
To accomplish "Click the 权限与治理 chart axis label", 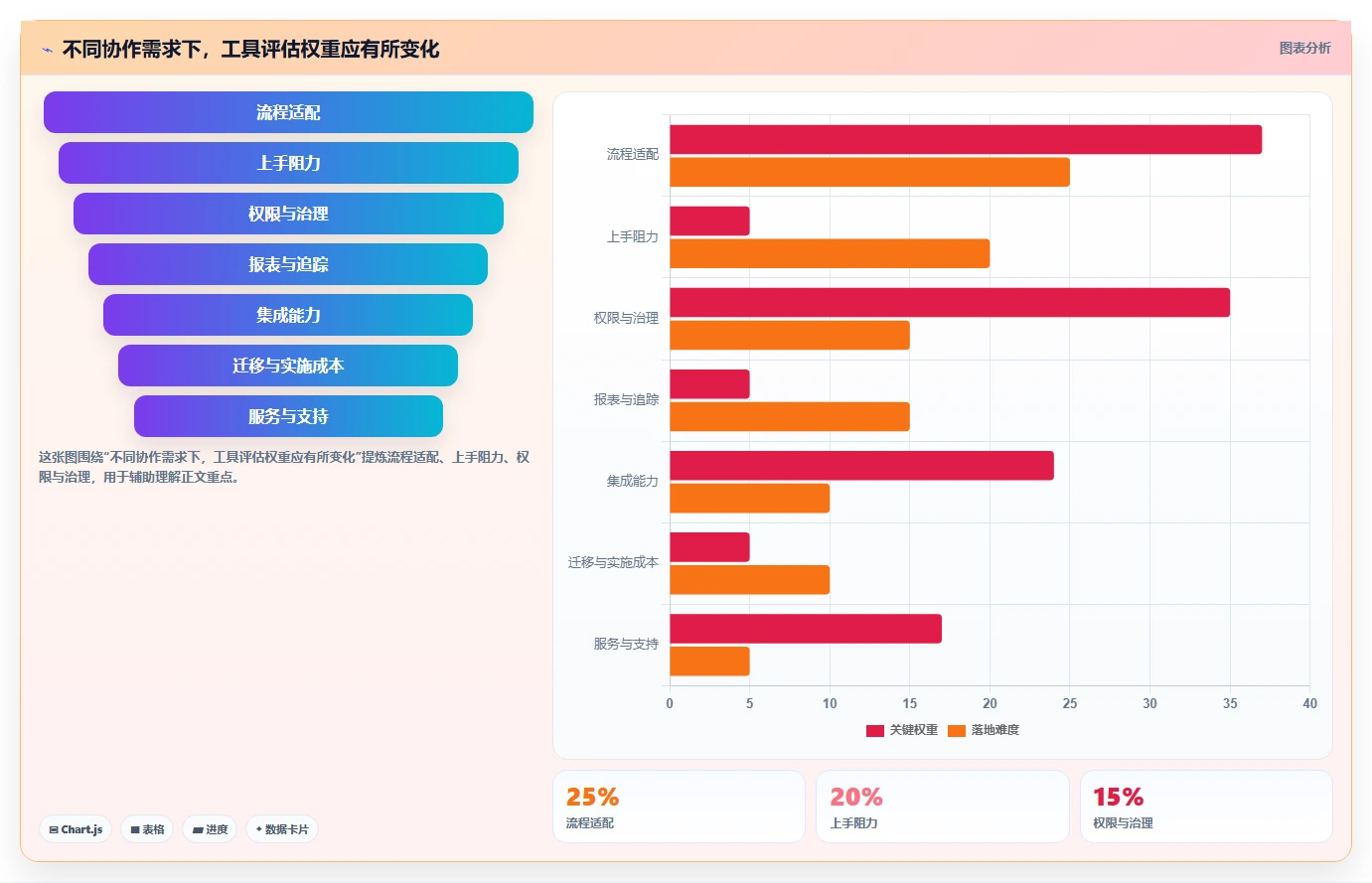I will pyautogui.click(x=626, y=319).
